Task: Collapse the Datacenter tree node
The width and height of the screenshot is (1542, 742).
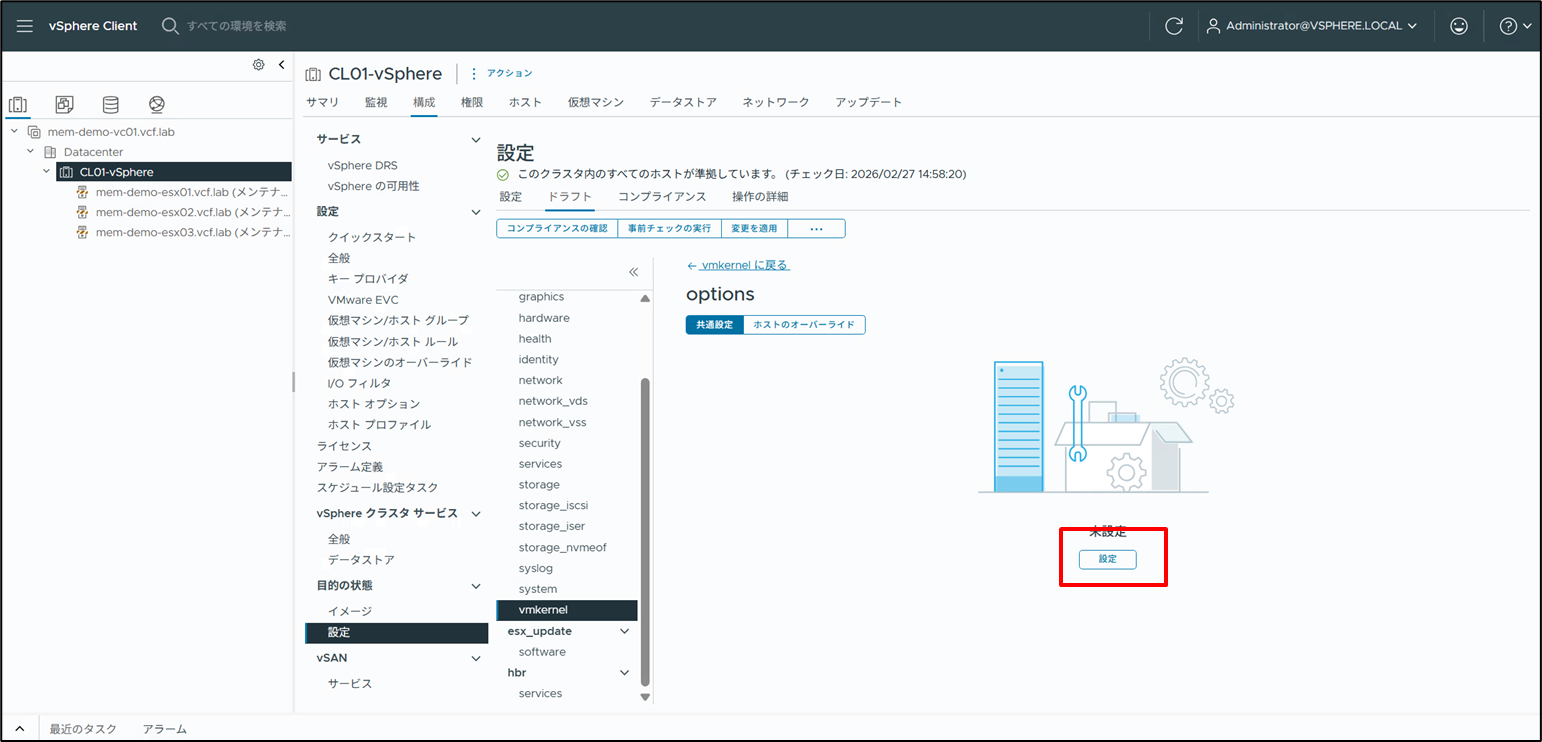Action: 31,152
